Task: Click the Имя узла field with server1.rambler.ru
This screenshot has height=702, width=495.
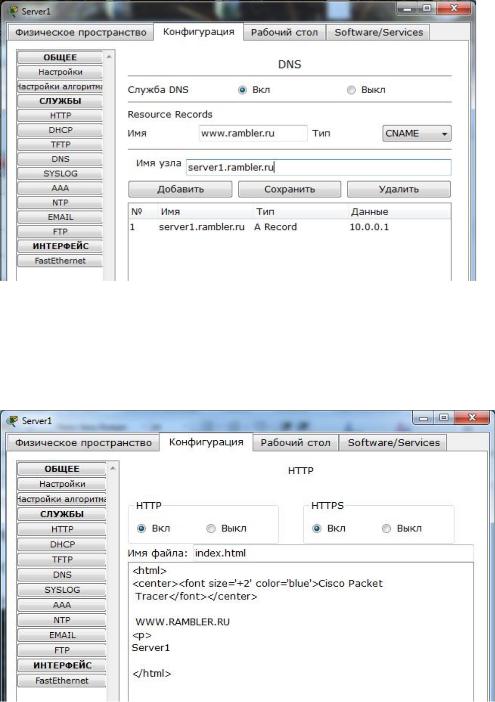Action: (x=318, y=167)
